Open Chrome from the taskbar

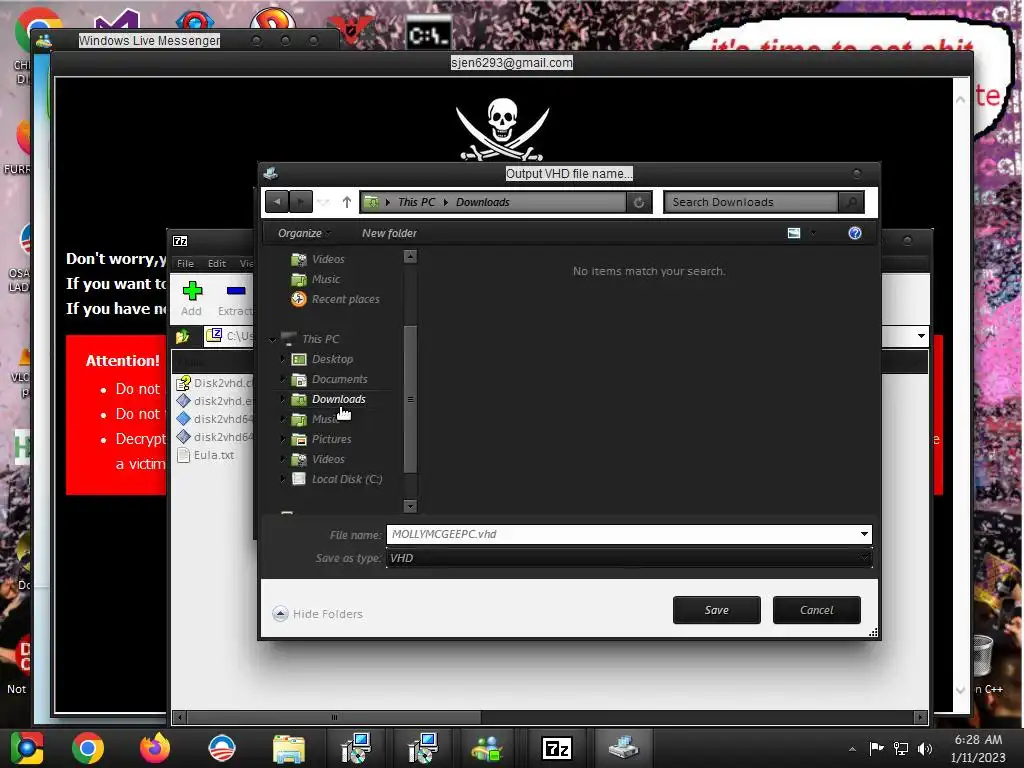tap(88, 748)
